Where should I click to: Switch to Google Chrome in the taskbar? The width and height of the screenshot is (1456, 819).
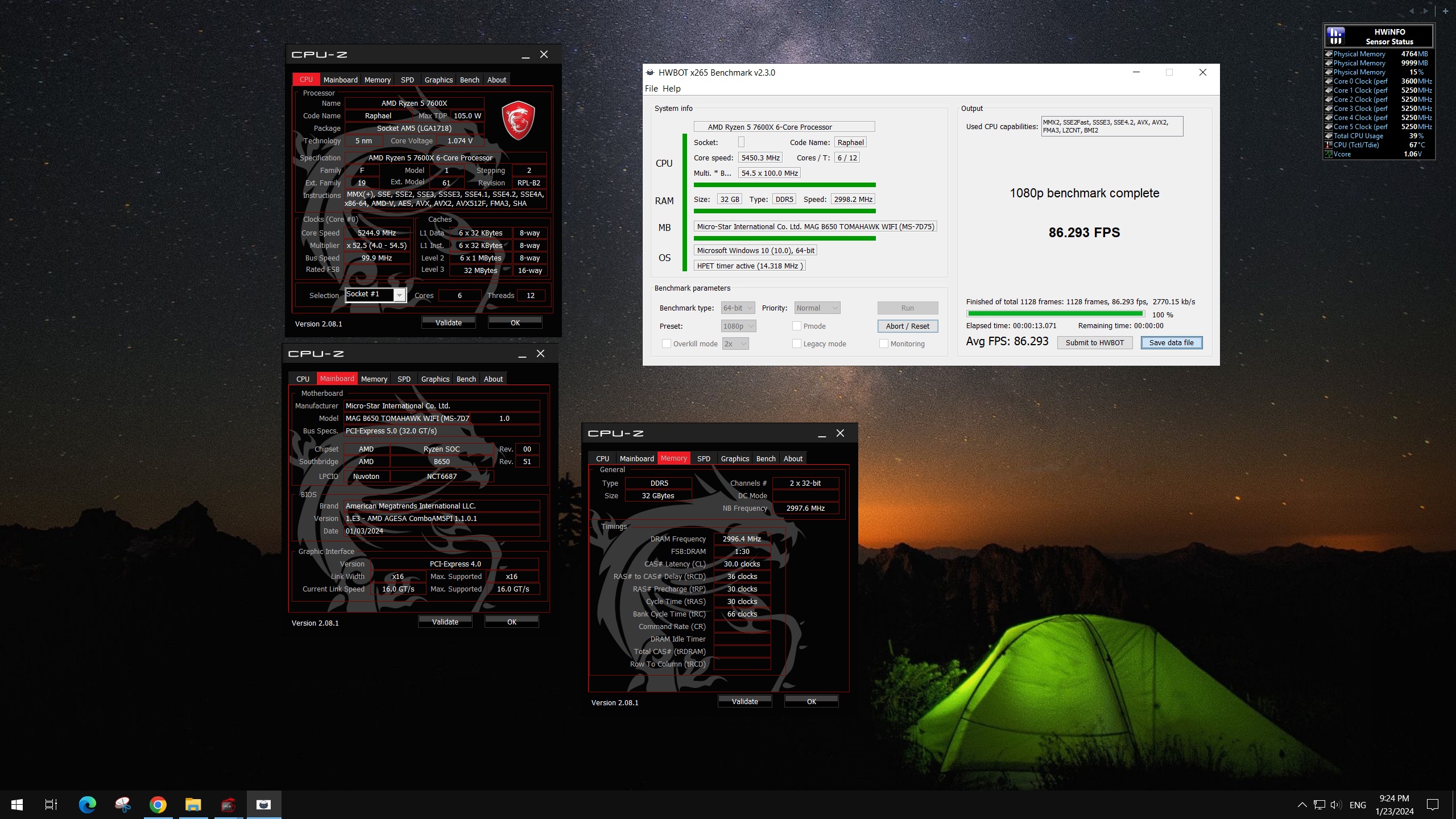click(158, 805)
